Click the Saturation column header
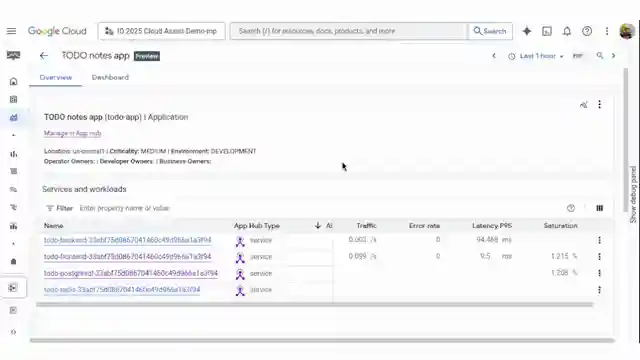 coord(560,226)
